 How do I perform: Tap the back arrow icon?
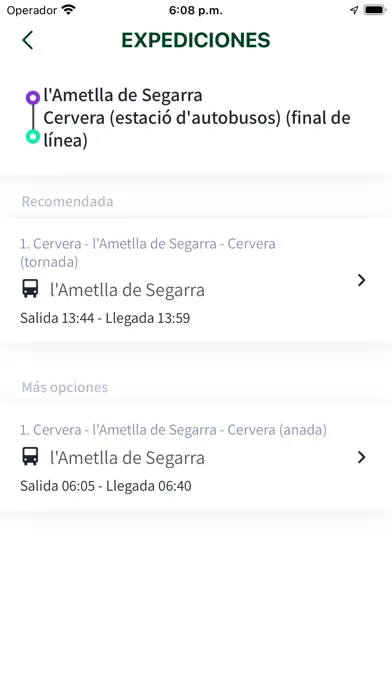tap(28, 40)
